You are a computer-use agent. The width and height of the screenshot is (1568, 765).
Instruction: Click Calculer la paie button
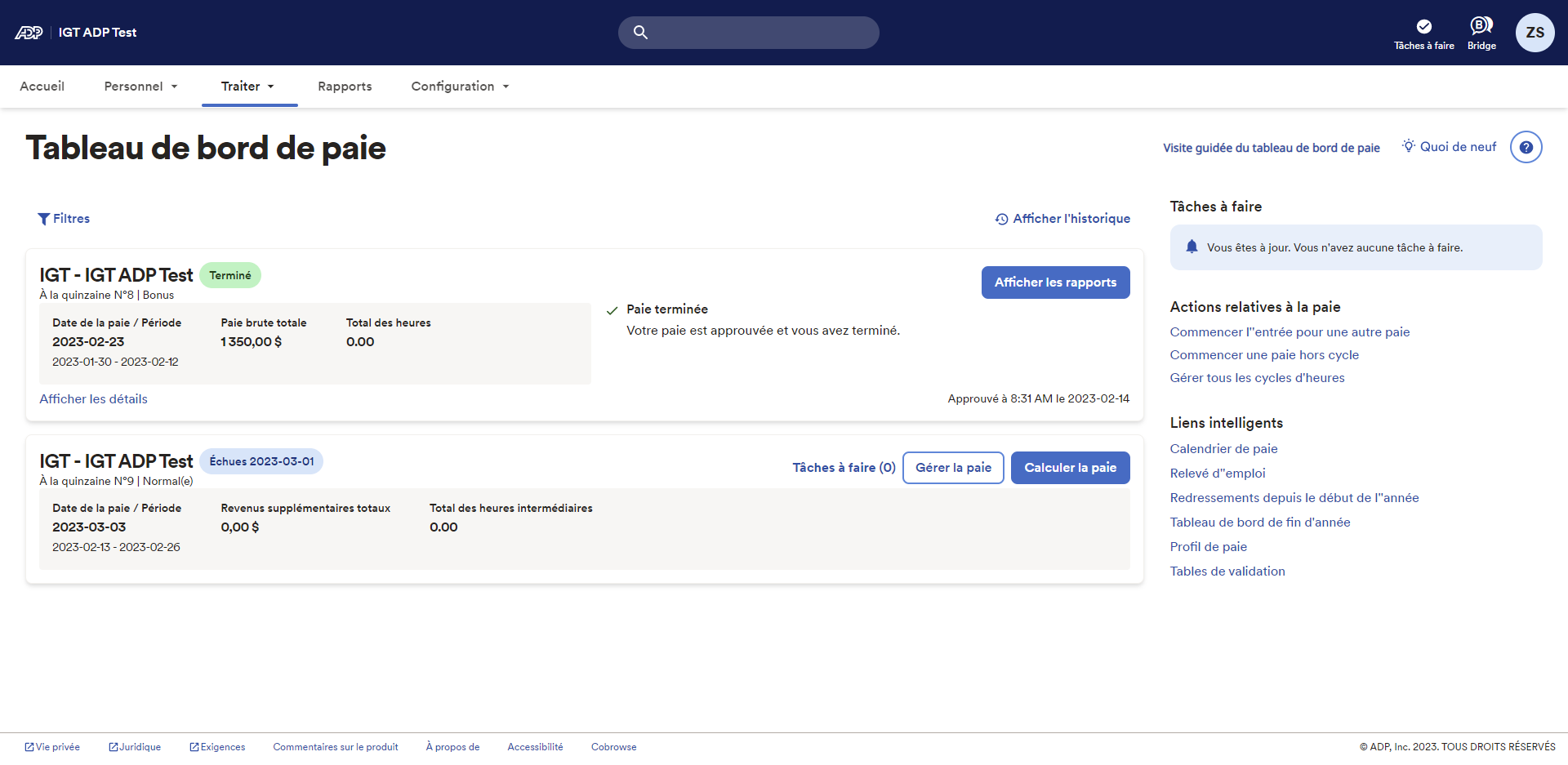tap(1070, 468)
